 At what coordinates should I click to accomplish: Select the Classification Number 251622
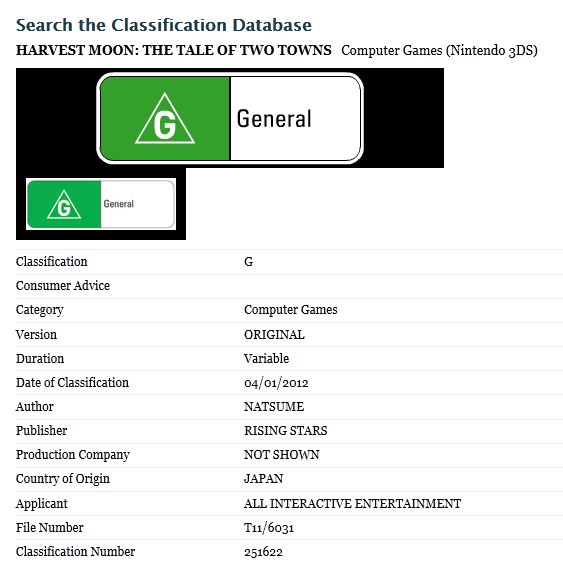point(263,552)
